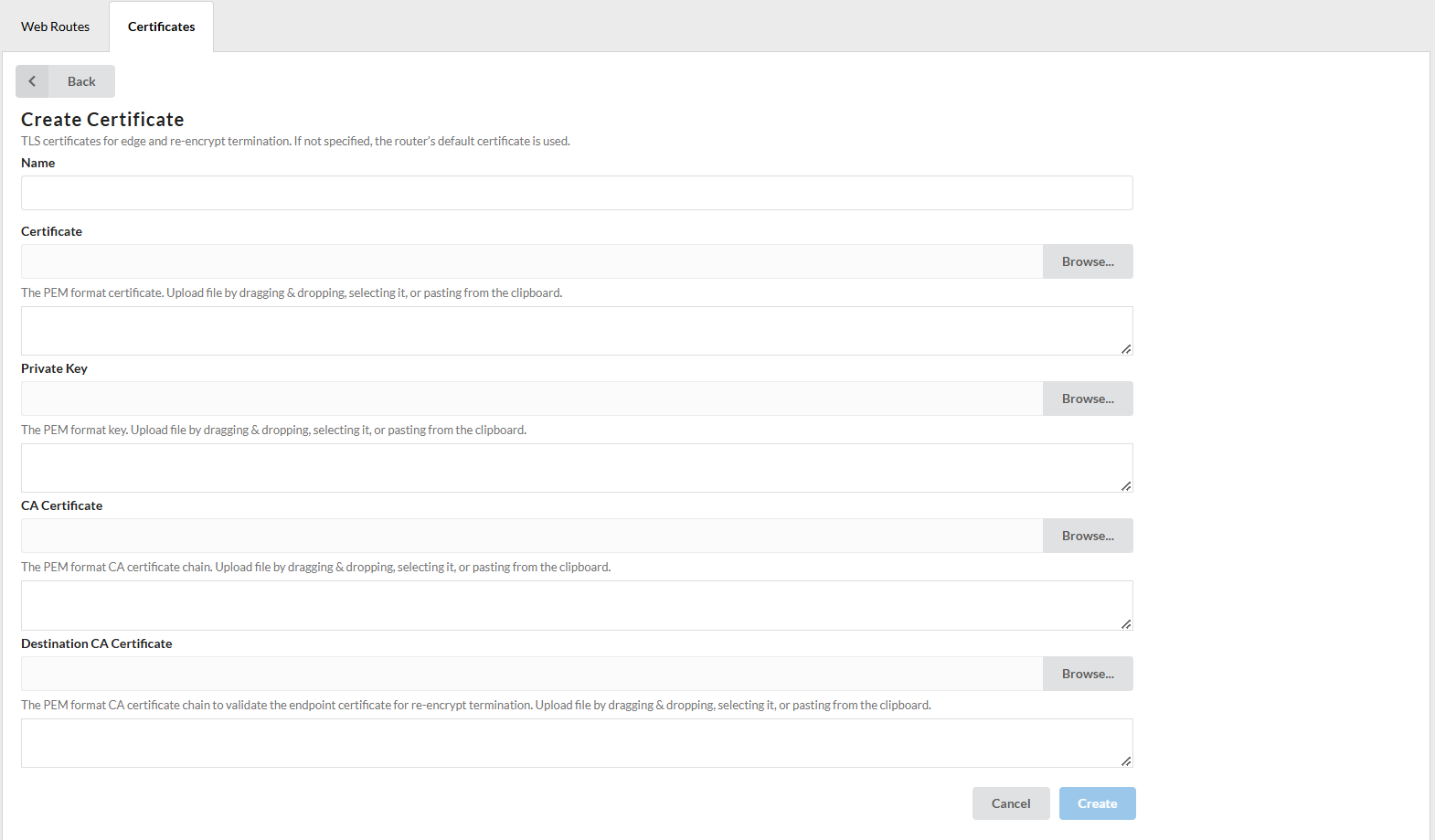The image size is (1435, 840).
Task: Browse for a Private Key file
Action: (x=1087, y=399)
